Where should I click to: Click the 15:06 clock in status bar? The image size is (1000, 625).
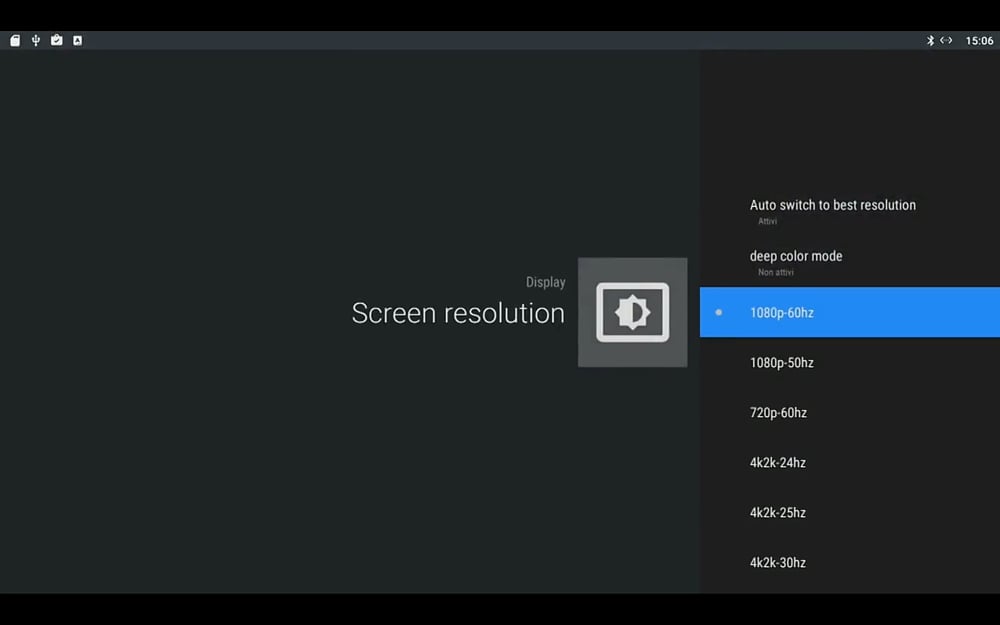click(x=979, y=41)
